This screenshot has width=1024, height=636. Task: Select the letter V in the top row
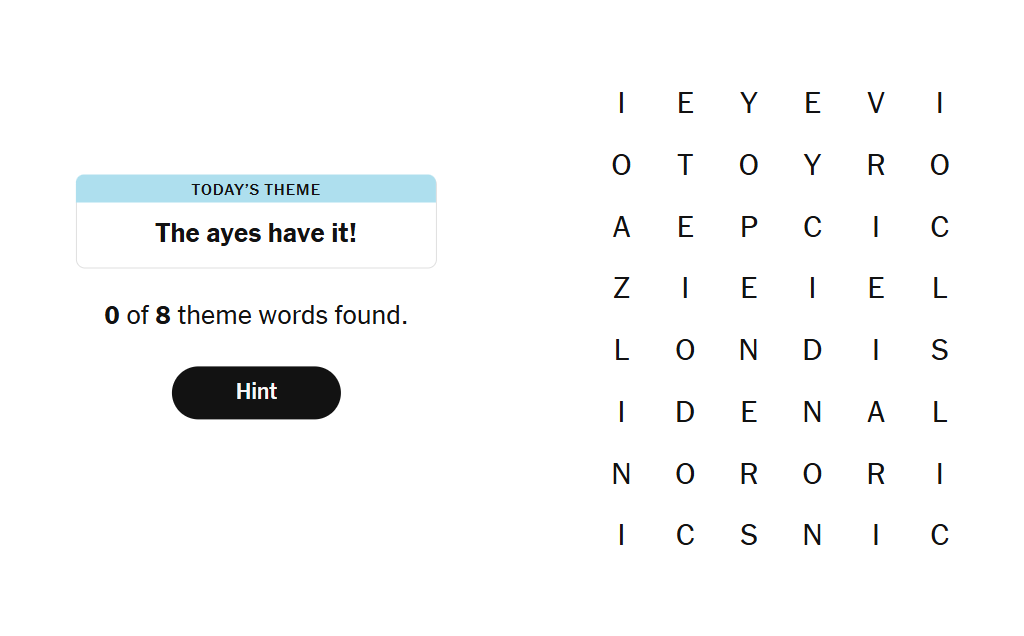(x=876, y=103)
